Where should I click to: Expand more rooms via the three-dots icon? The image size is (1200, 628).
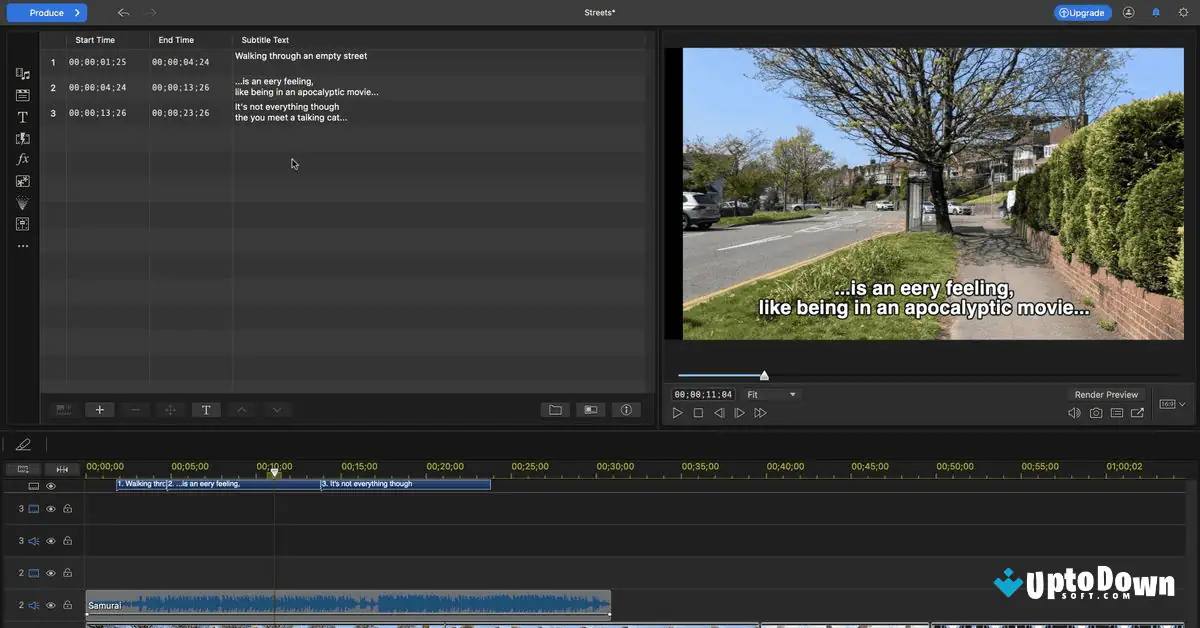pos(22,246)
